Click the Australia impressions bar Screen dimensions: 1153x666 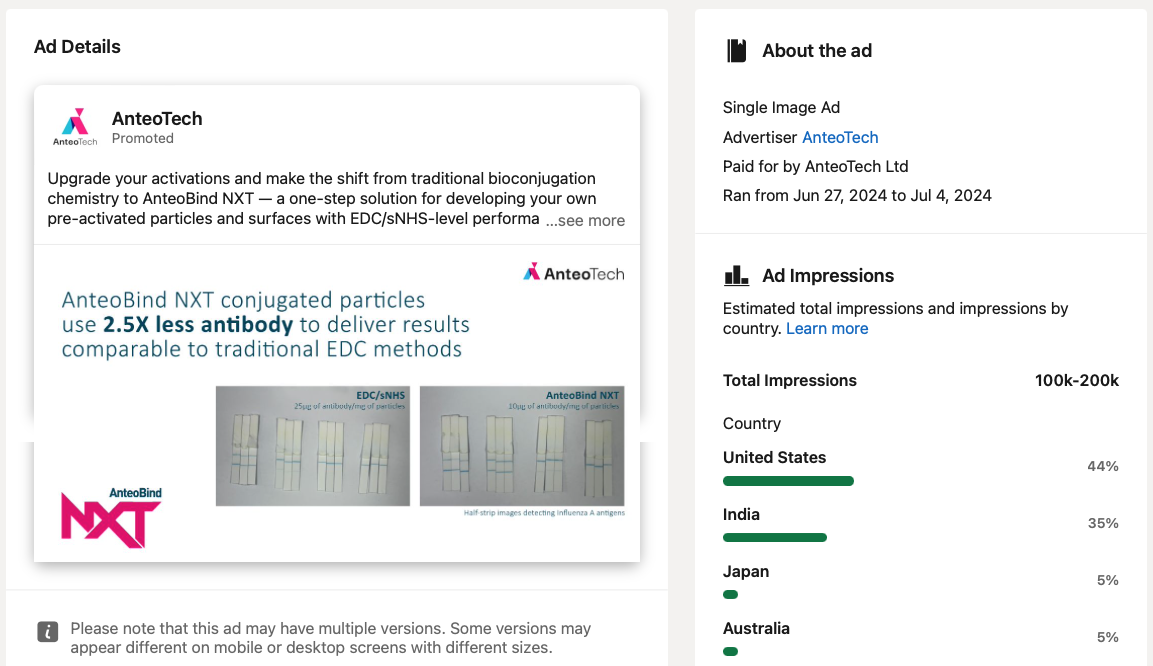(730, 651)
